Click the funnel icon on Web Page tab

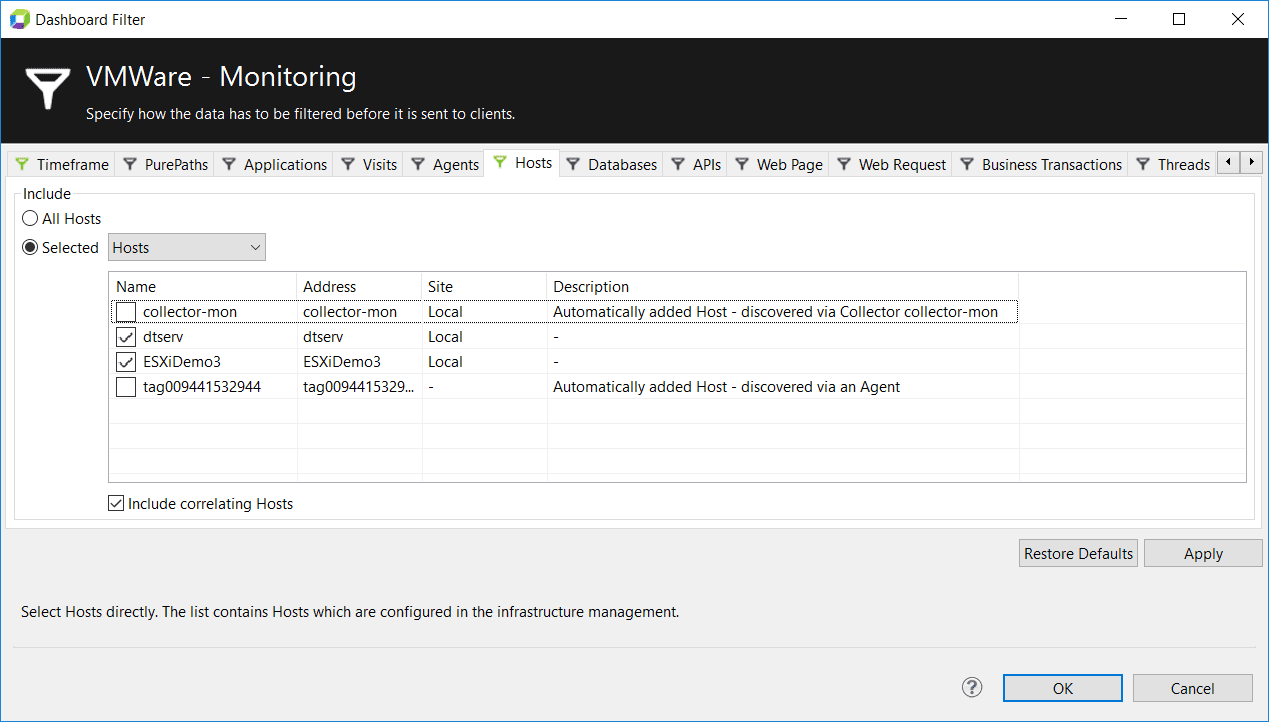coord(742,164)
